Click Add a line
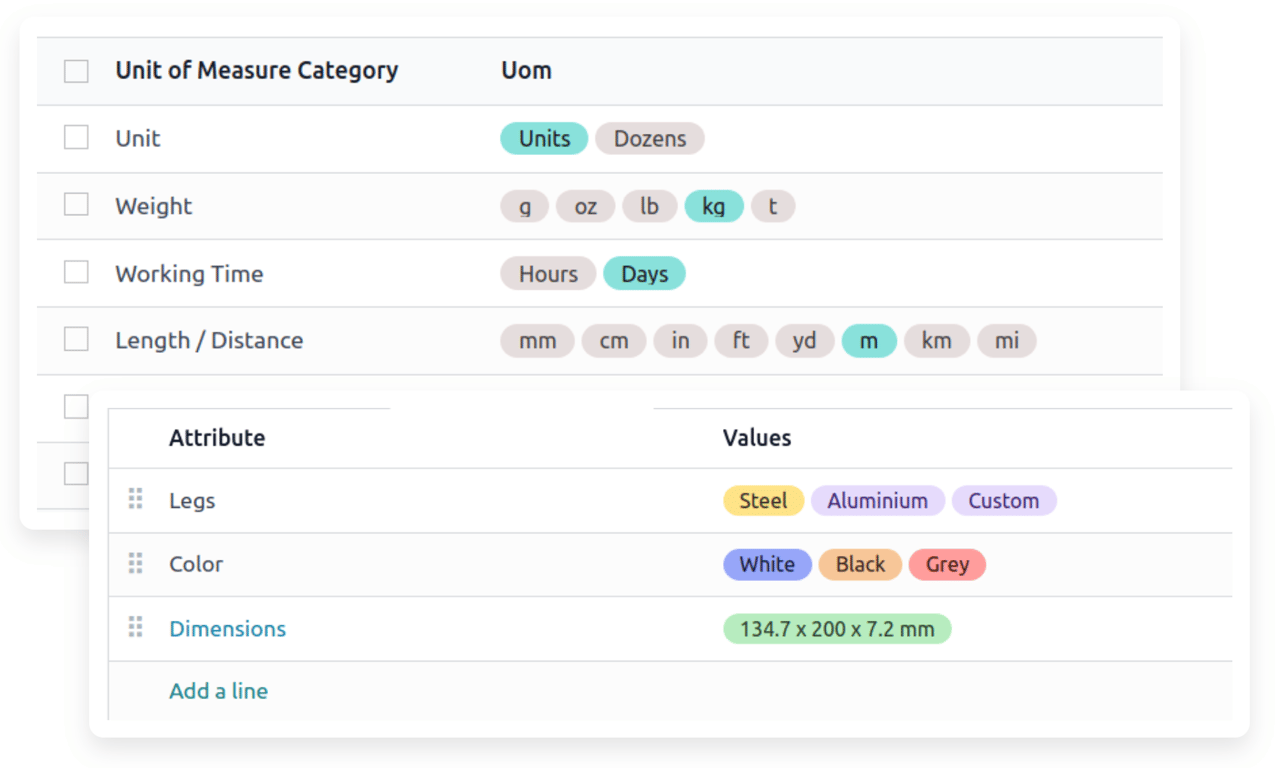The width and height of the screenshot is (1278, 768). point(218,690)
